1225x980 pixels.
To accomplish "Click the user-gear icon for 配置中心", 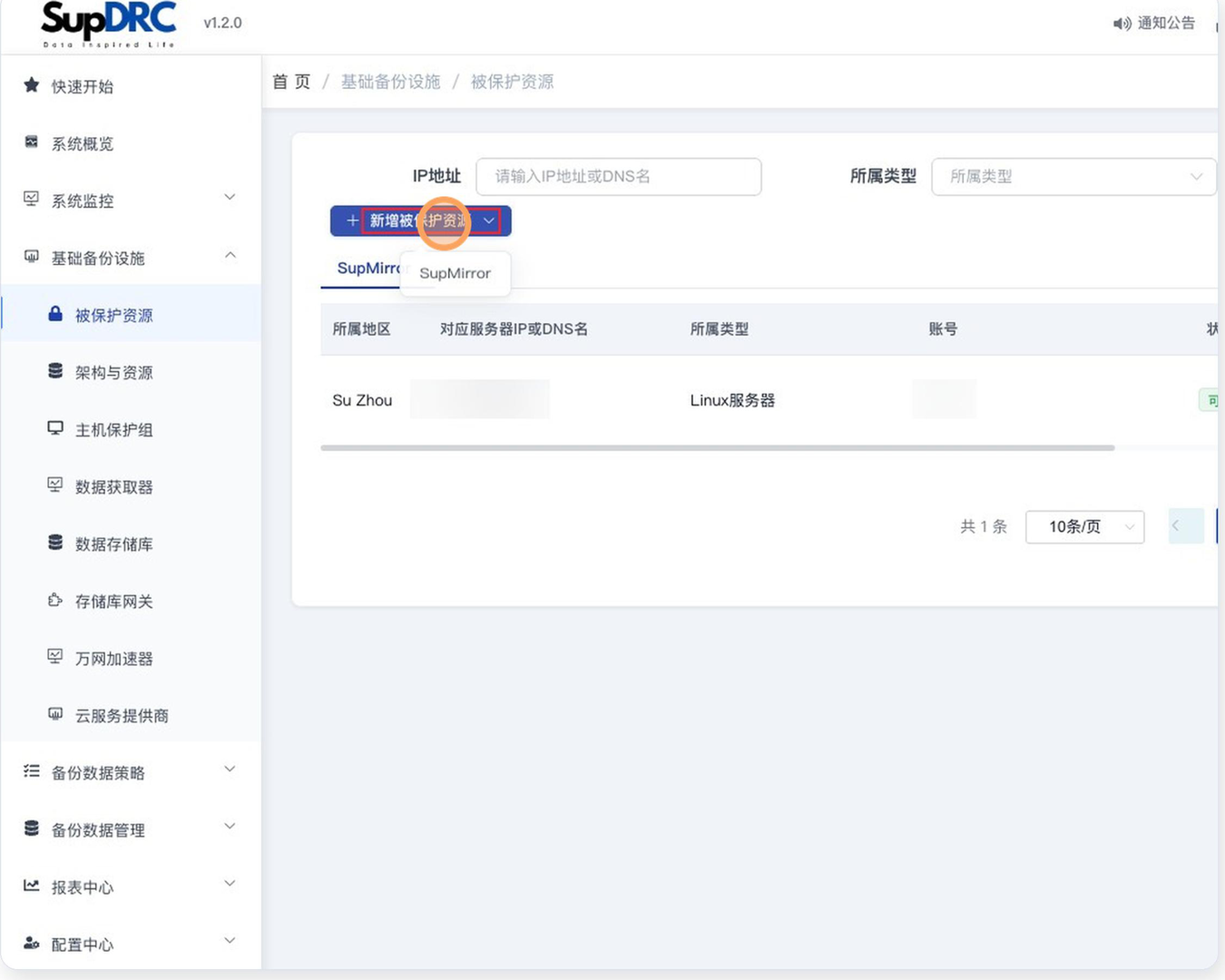I will (32, 943).
